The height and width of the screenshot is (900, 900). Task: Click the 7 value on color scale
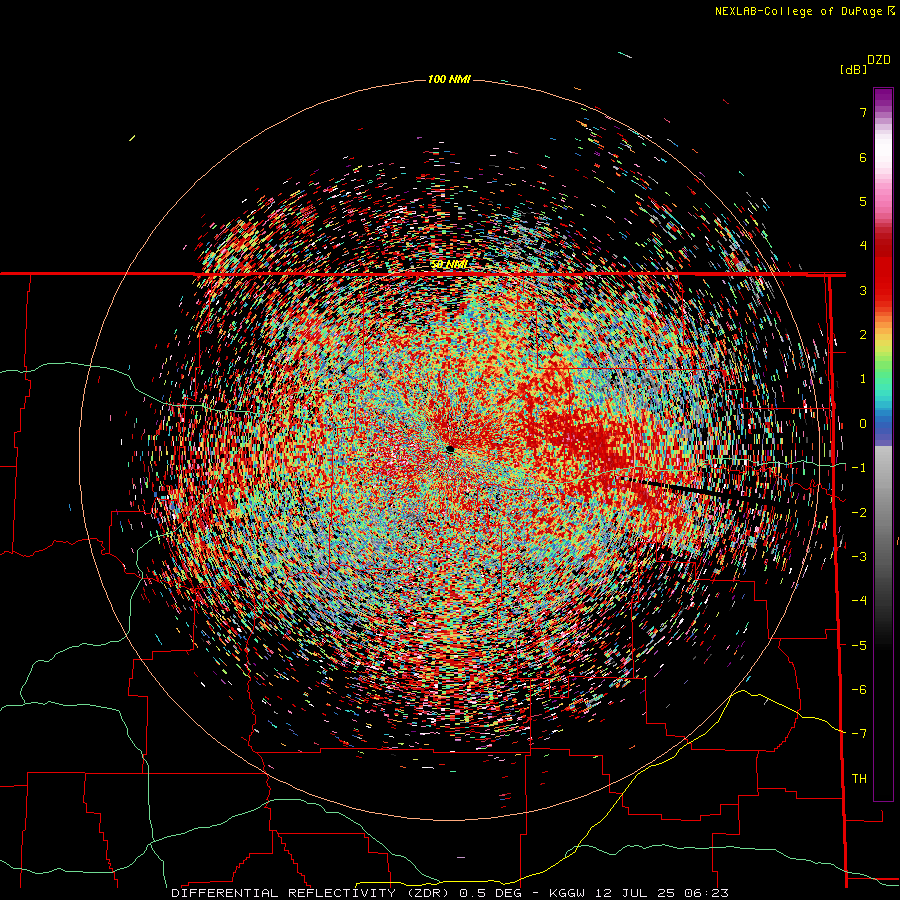point(863,112)
